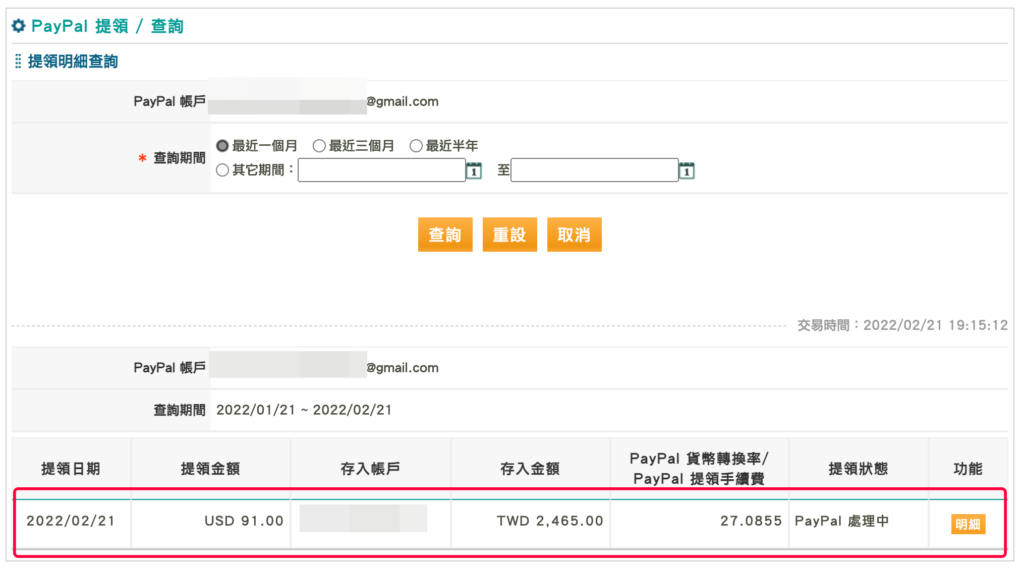Click the 存入帳戶 column header
This screenshot has width=1024, height=568.
tap(370, 469)
